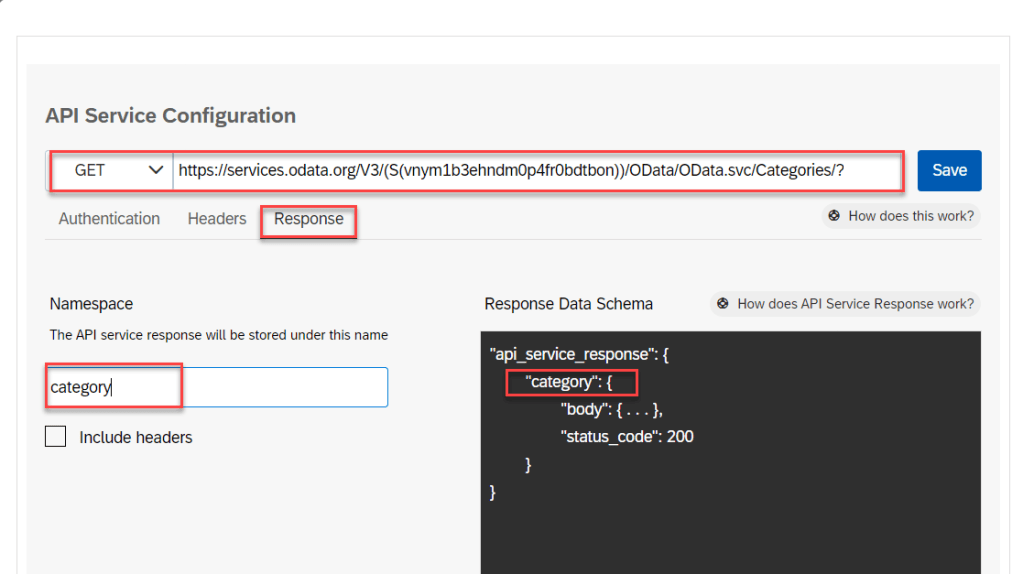Image resolution: width=1023 pixels, height=574 pixels.
Task: Open the GET method dropdown
Action: pos(110,171)
